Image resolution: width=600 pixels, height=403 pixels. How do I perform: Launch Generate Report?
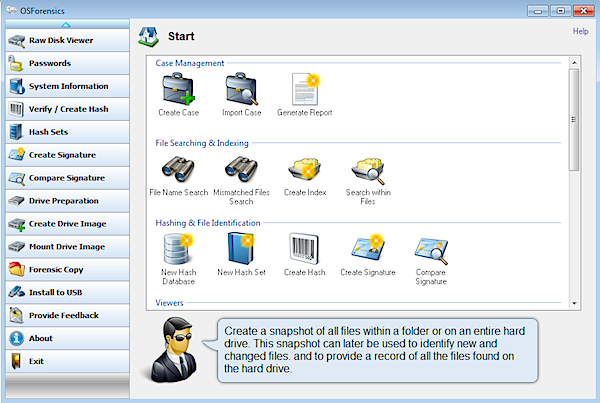point(305,91)
